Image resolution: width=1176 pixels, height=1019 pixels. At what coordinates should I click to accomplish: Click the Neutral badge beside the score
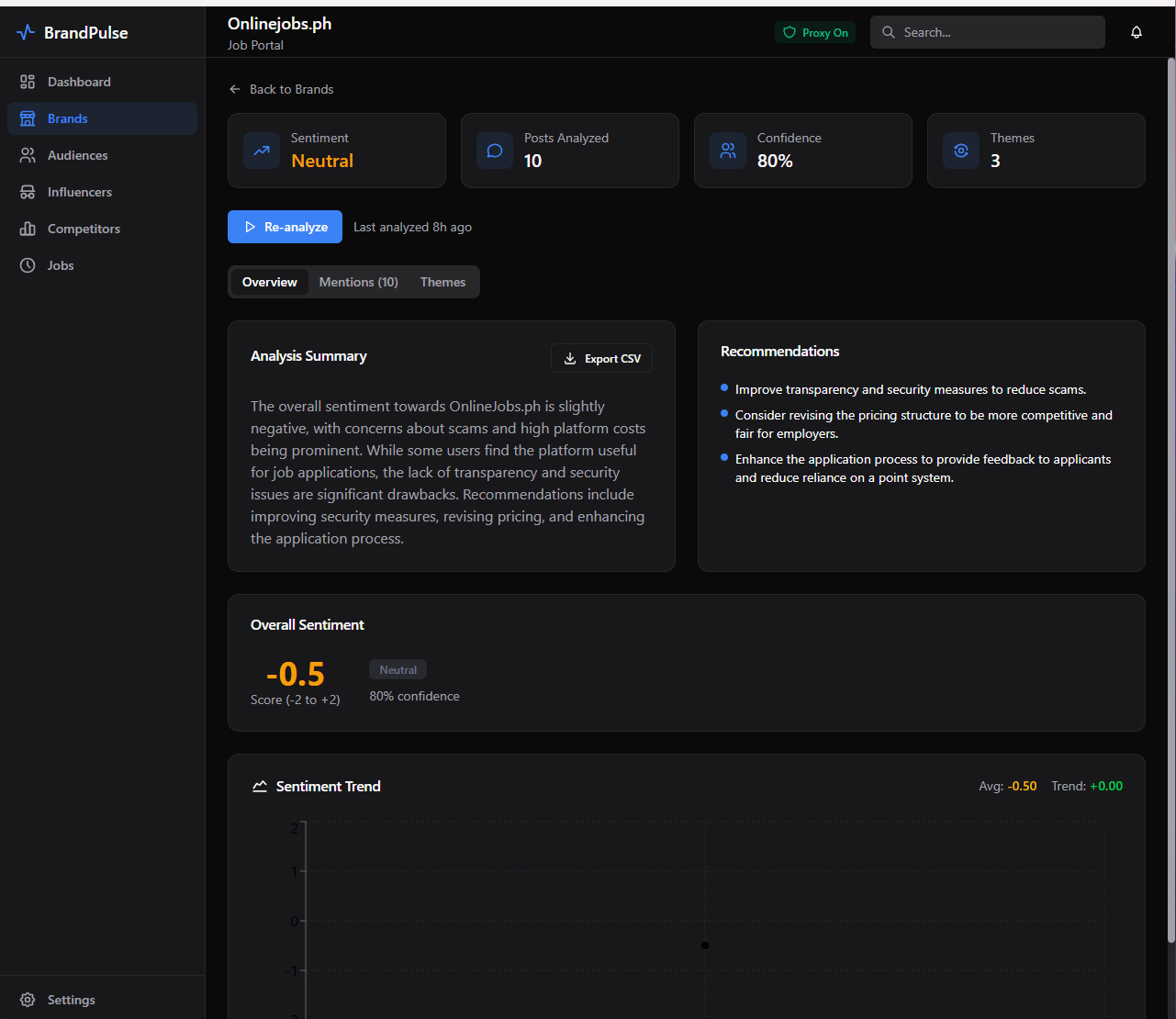click(x=398, y=670)
